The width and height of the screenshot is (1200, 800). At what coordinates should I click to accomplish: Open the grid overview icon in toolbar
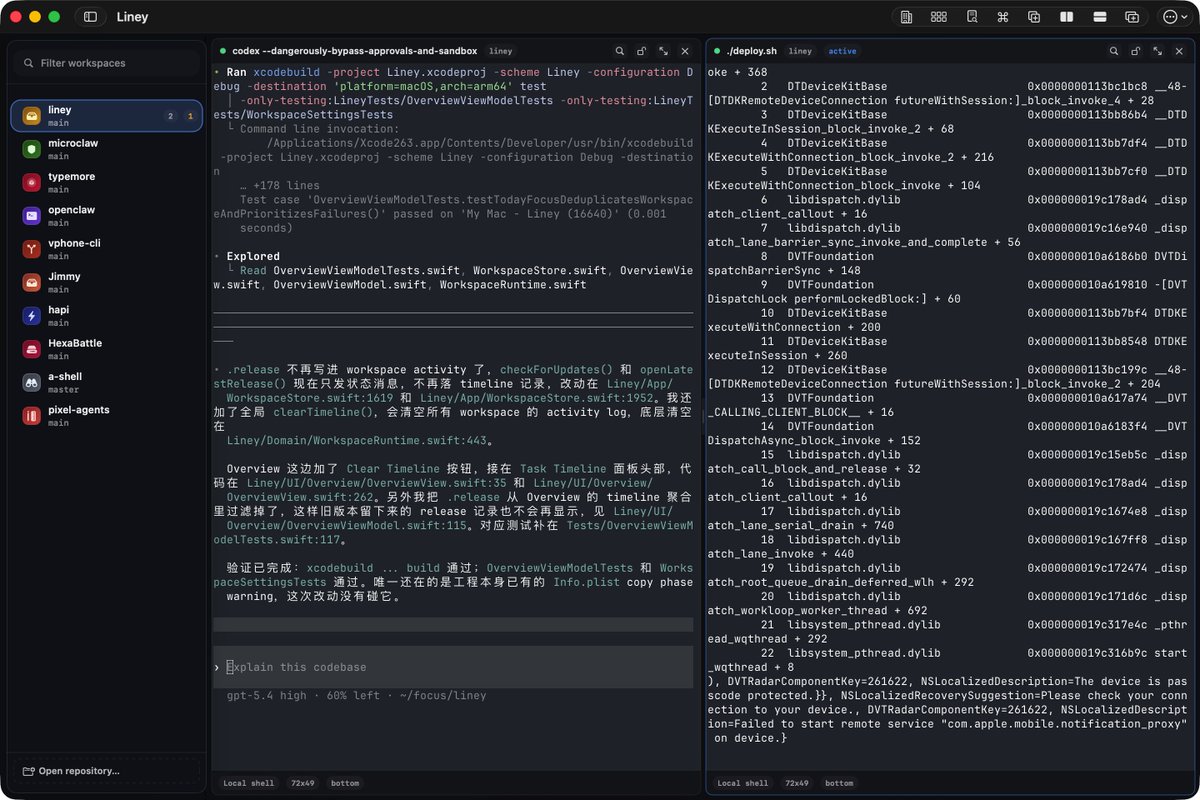pos(938,17)
